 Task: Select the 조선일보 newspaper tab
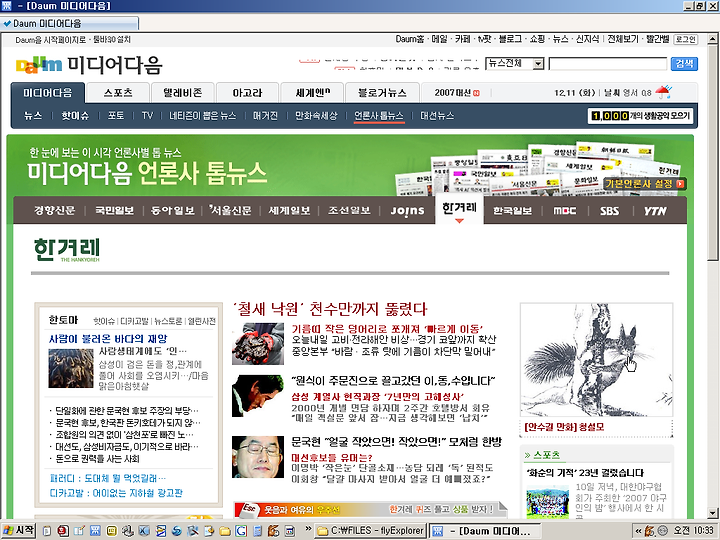(x=349, y=211)
